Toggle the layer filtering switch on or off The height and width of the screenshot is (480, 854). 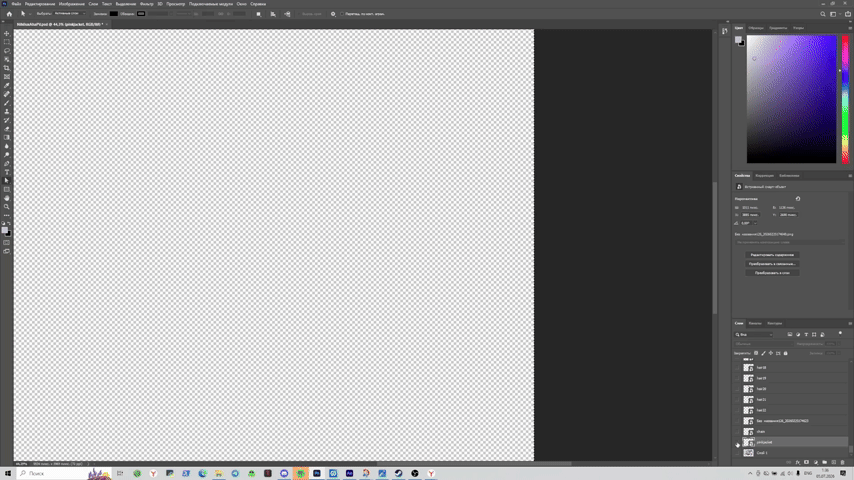click(840, 333)
